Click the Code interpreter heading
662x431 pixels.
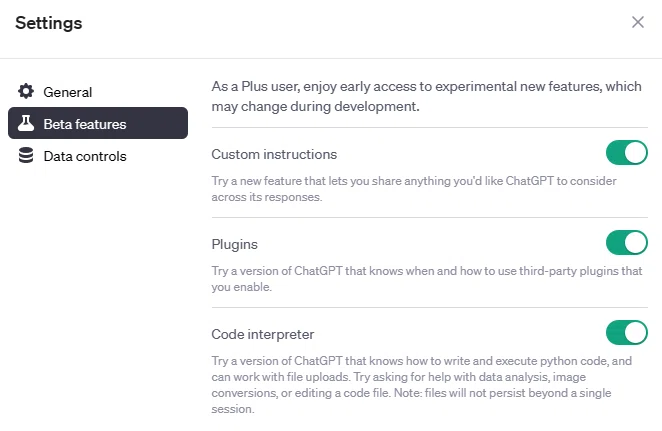(x=263, y=334)
